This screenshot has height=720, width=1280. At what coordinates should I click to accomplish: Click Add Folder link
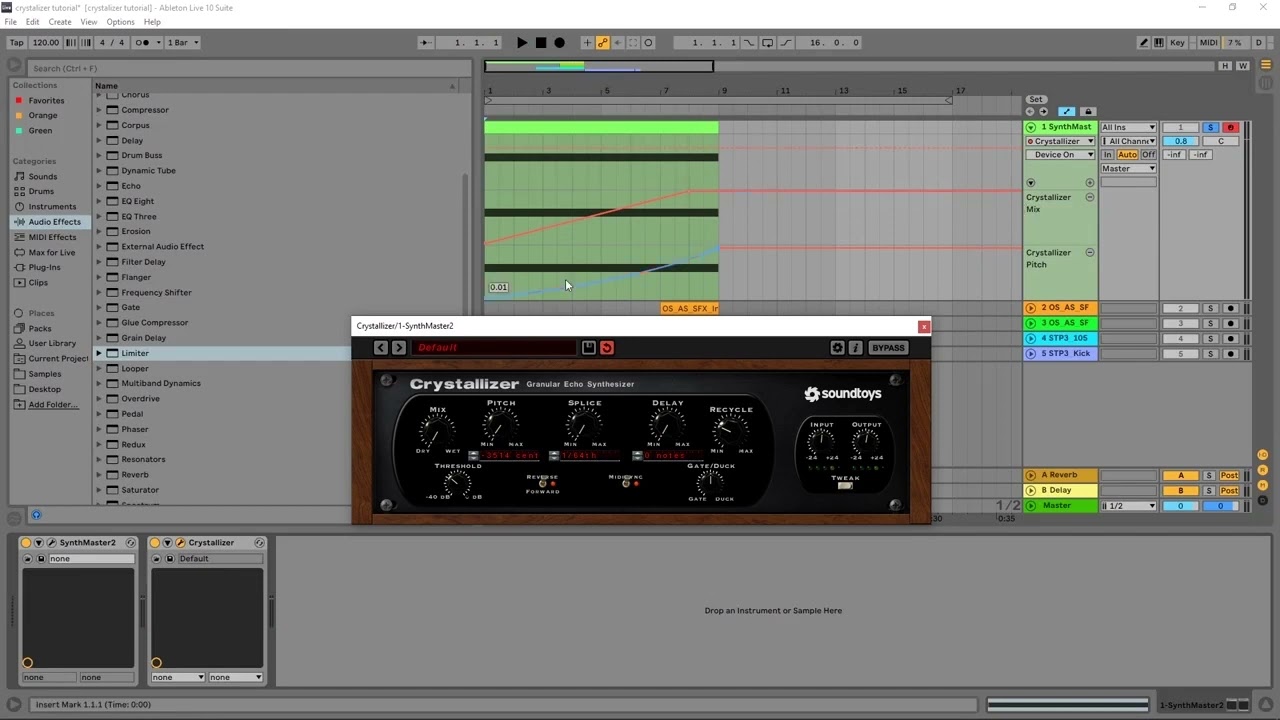coord(53,404)
